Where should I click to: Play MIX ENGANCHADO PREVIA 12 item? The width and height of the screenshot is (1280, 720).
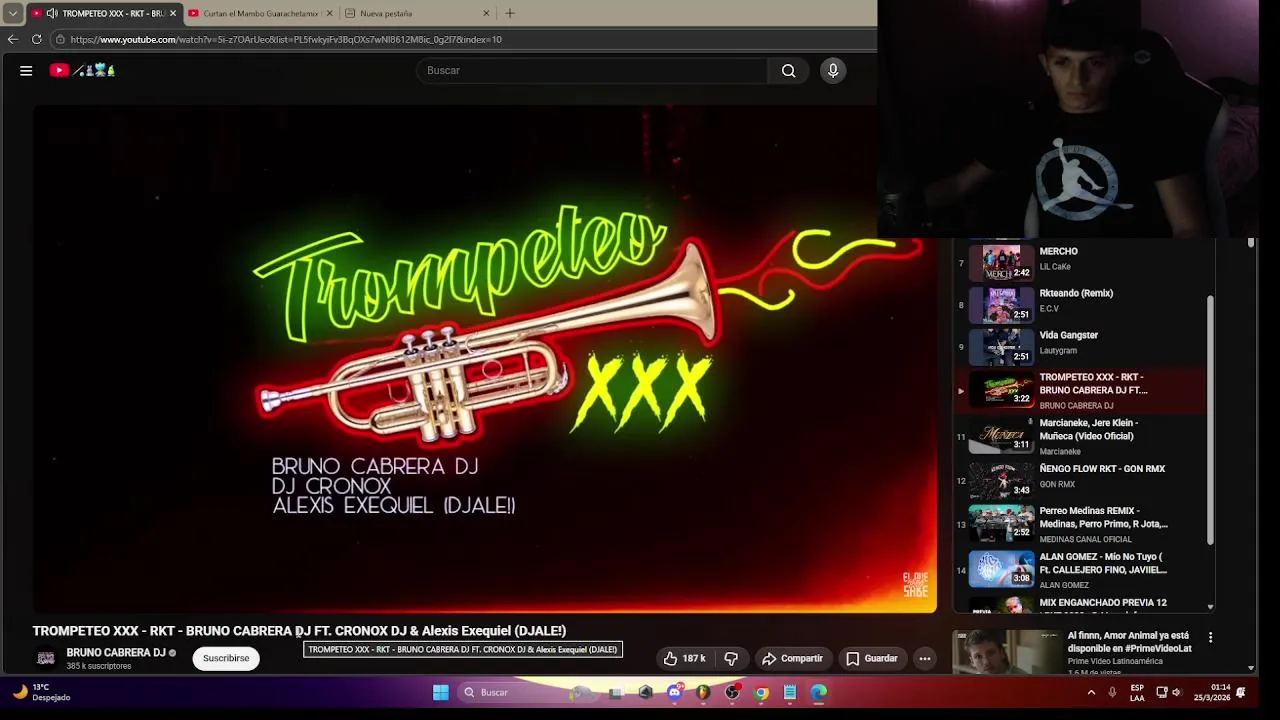tap(1080, 604)
